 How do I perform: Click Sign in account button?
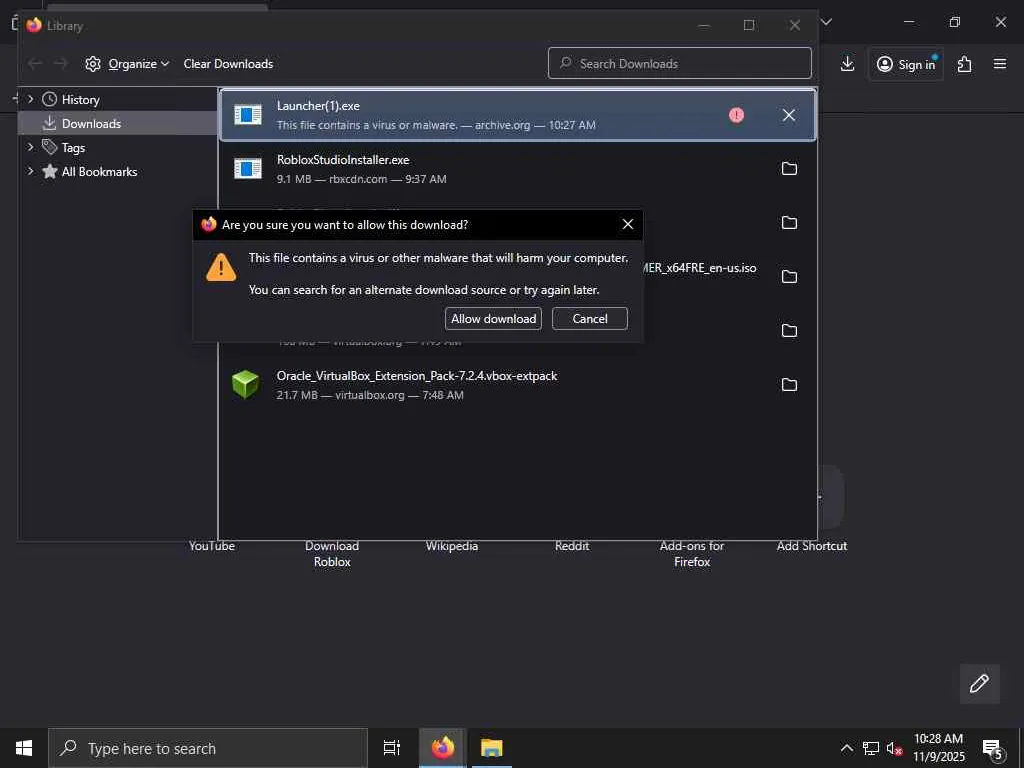click(906, 64)
